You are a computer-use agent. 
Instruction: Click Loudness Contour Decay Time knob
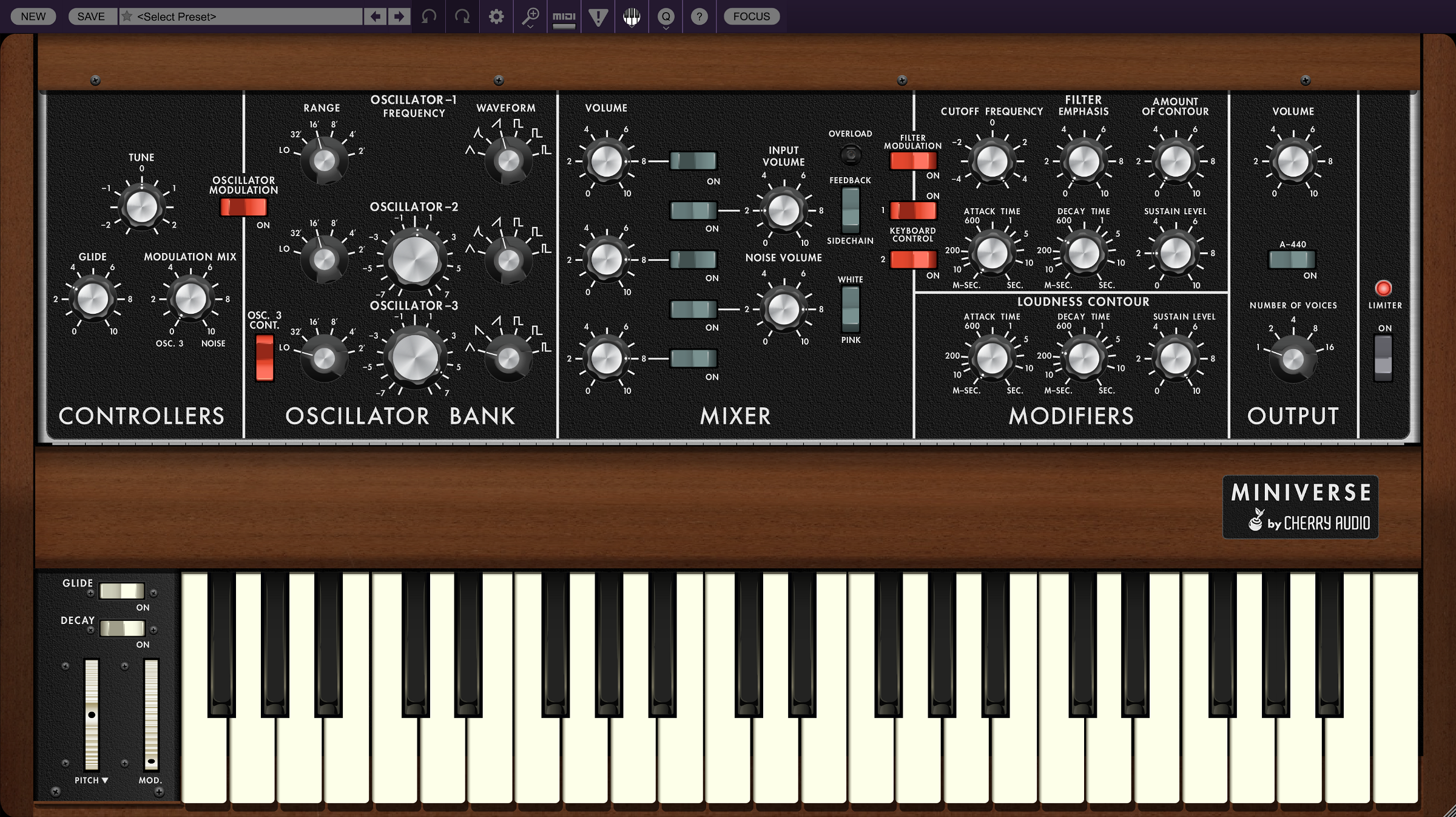(x=1084, y=358)
